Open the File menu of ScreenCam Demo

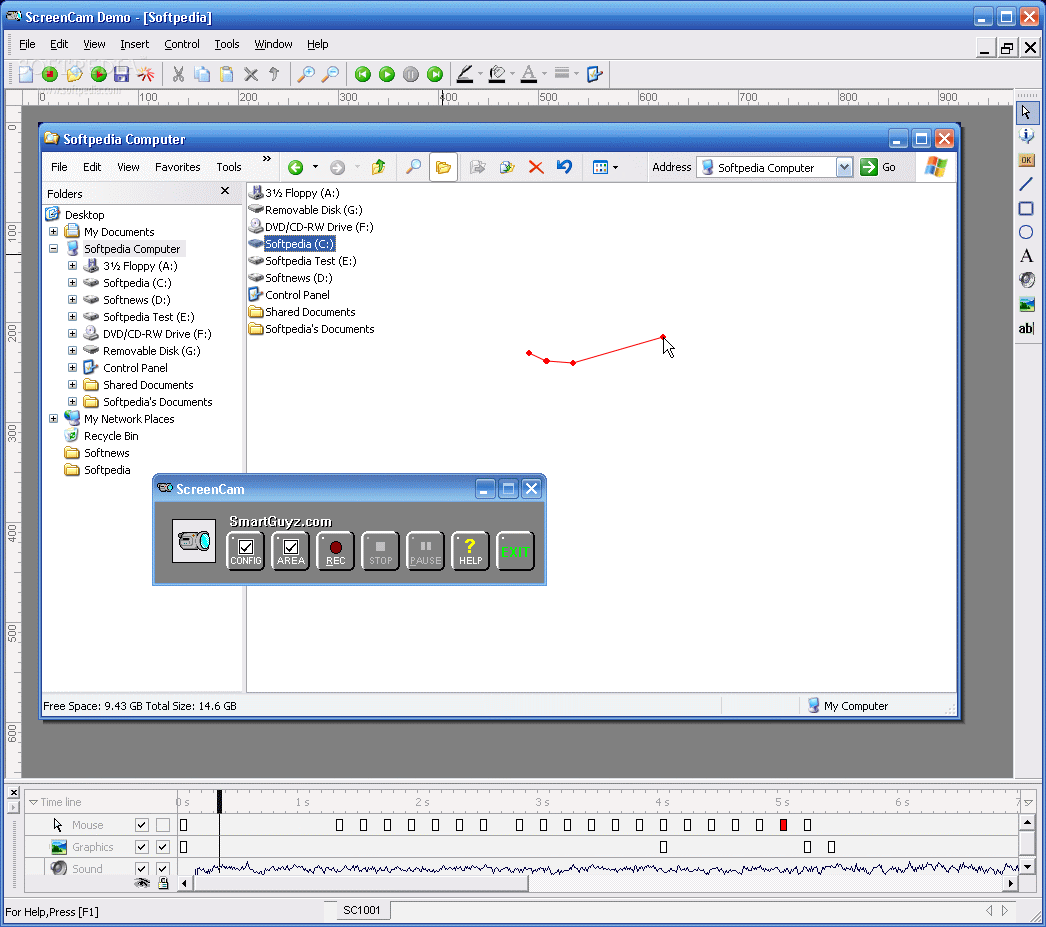(27, 44)
